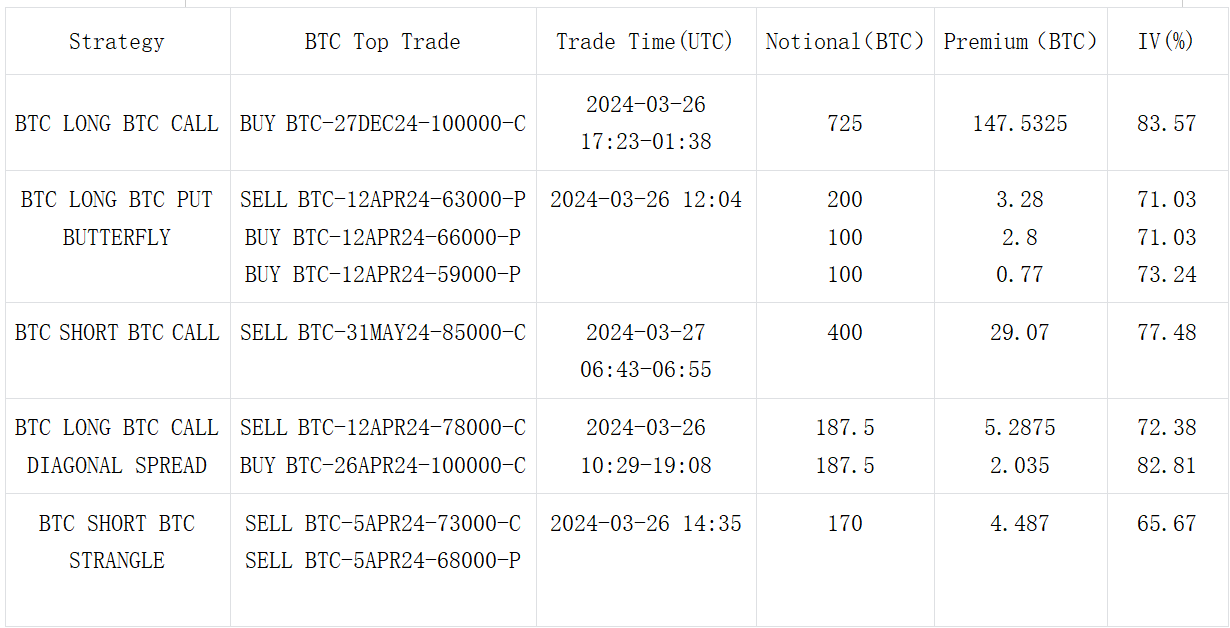Viewport: 1230px width, 628px height.
Task: Click the 725 notional value
Action: (845, 124)
